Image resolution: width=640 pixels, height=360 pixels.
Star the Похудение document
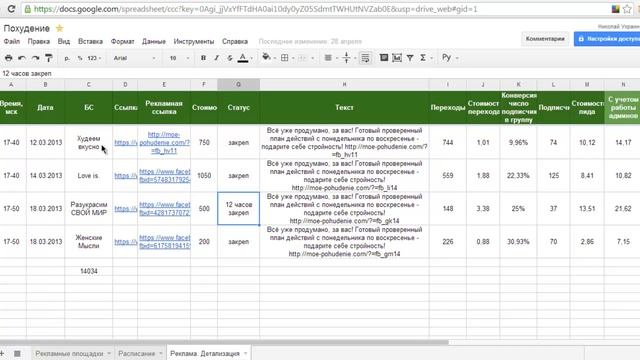(60, 28)
